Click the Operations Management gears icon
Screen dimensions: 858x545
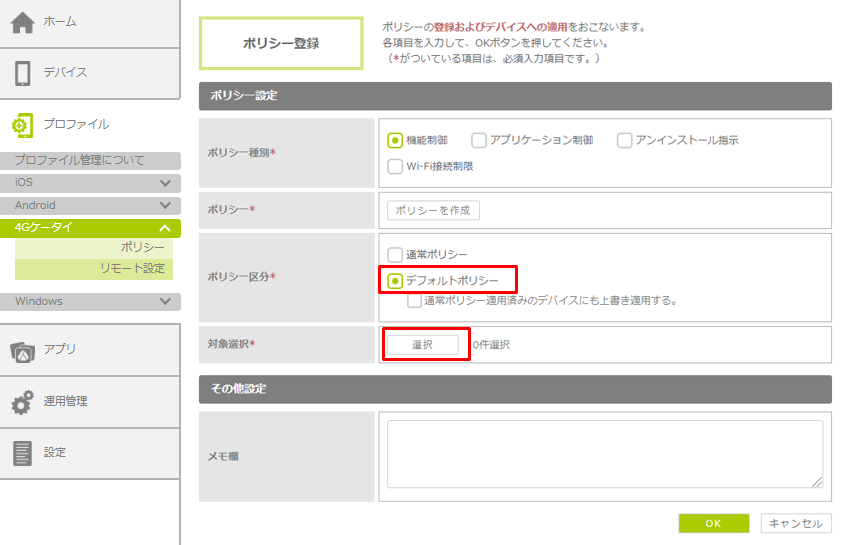(x=23, y=401)
